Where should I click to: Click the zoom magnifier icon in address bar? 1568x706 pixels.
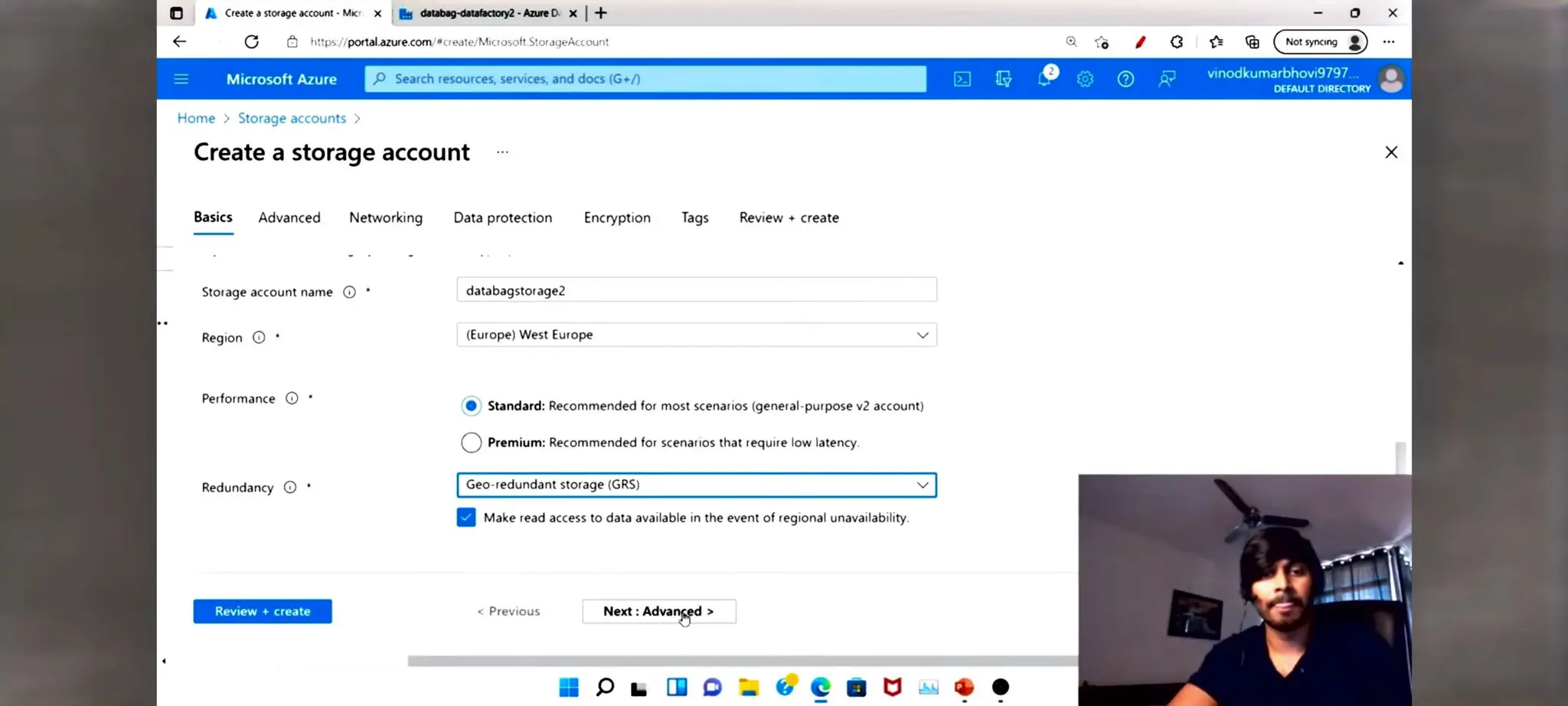tap(1071, 41)
